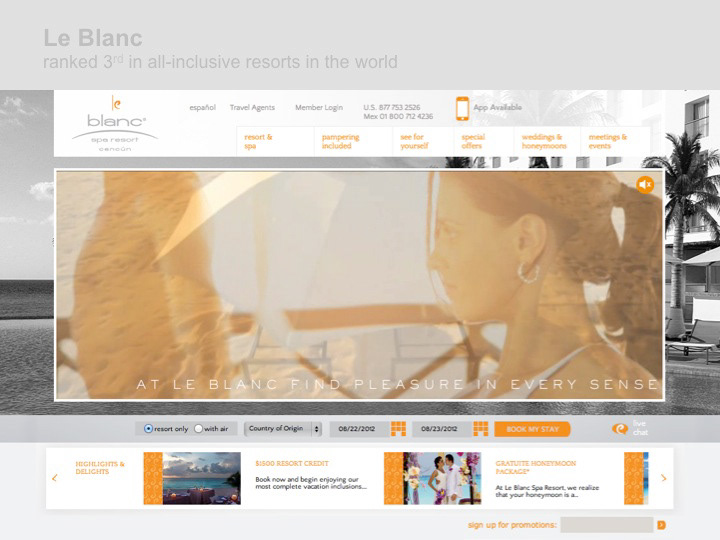This screenshot has width=720, height=540.
Task: Open the meetings & events menu
Action: (x=608, y=141)
